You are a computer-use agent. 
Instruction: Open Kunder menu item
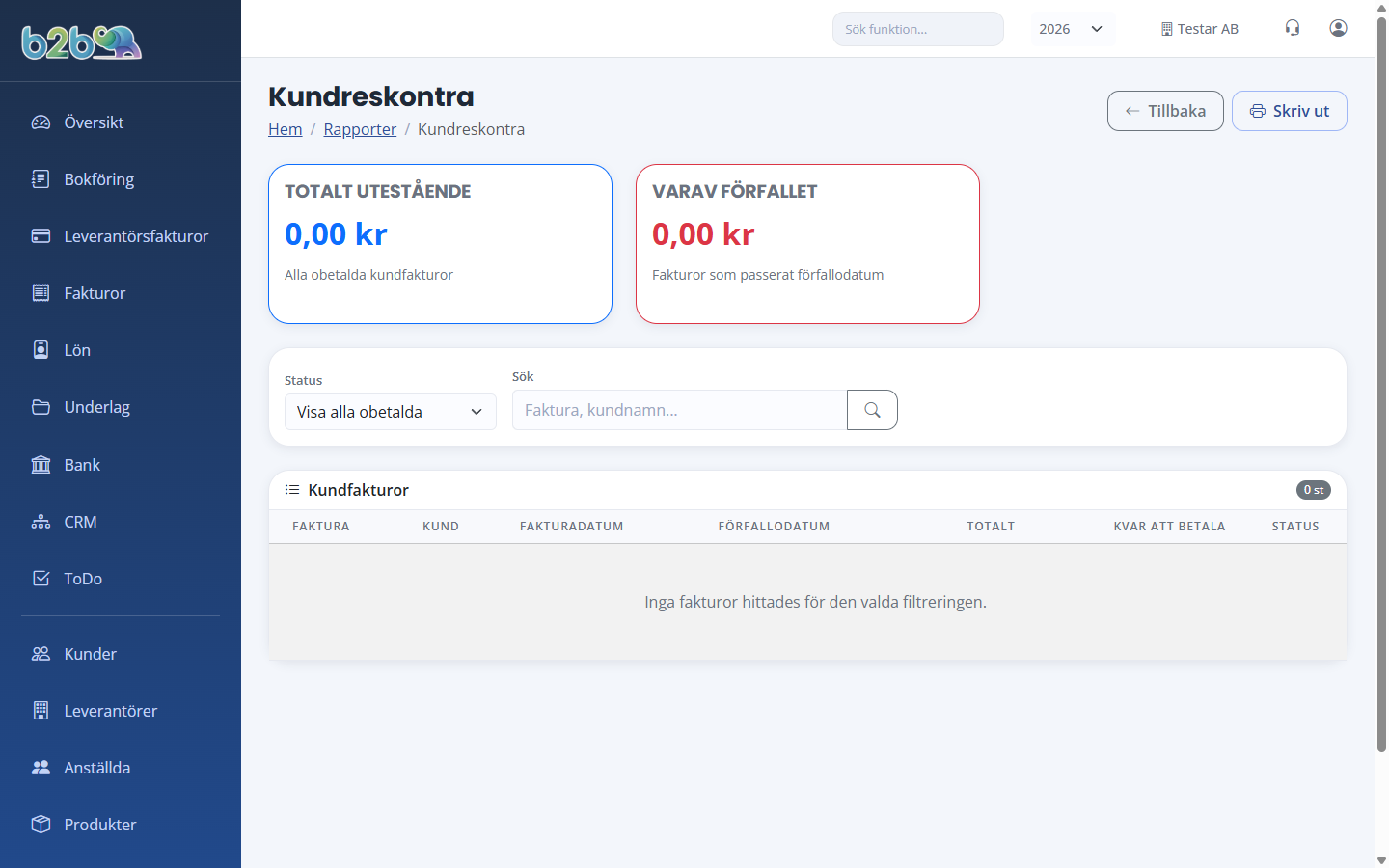[121, 654]
